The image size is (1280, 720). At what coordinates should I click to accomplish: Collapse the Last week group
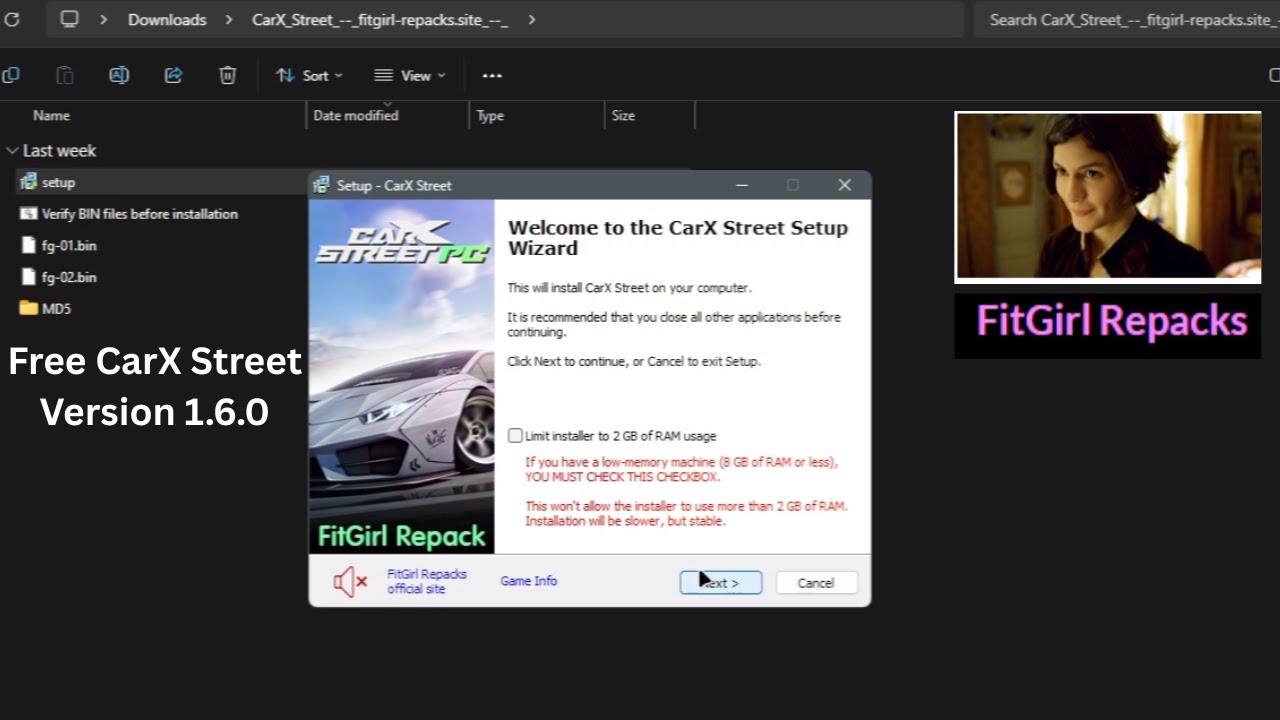[x=12, y=151]
